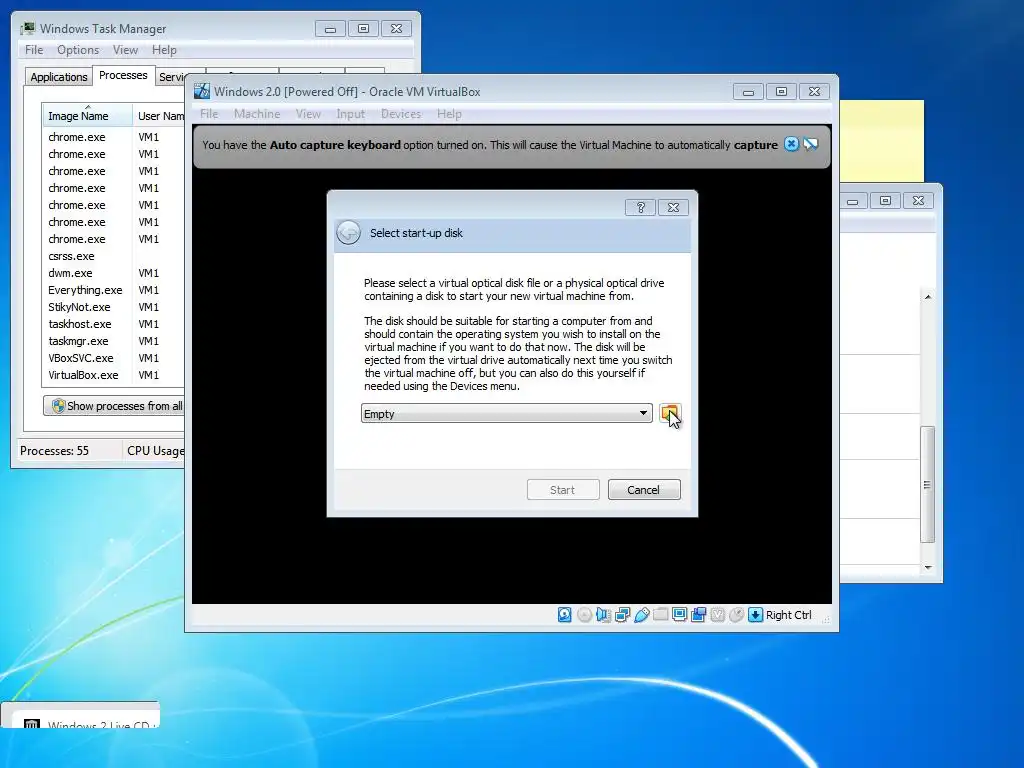This screenshot has width=1024, height=768.
Task: Open the View menu in VirtualBox
Action: 308,114
